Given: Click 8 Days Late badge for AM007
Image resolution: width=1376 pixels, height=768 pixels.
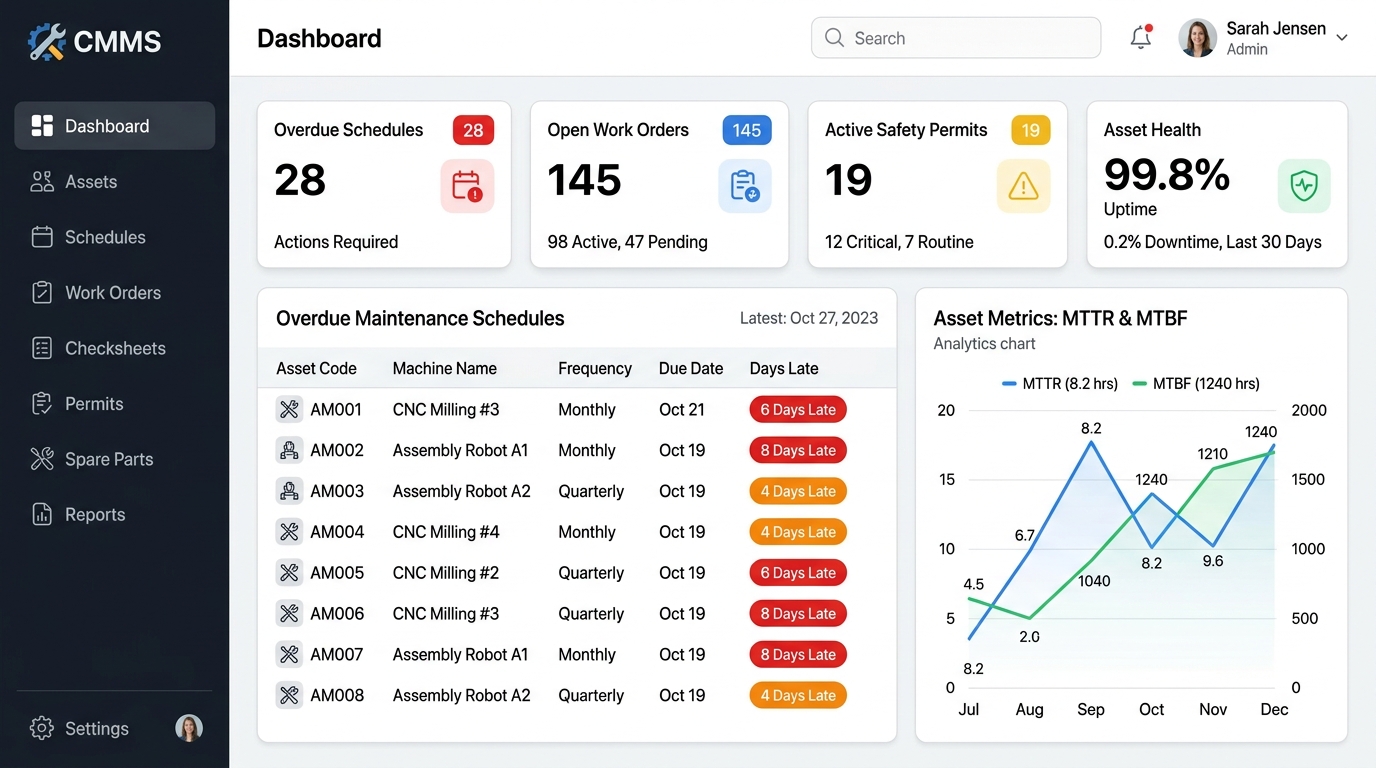Looking at the screenshot, I should click(798, 655).
